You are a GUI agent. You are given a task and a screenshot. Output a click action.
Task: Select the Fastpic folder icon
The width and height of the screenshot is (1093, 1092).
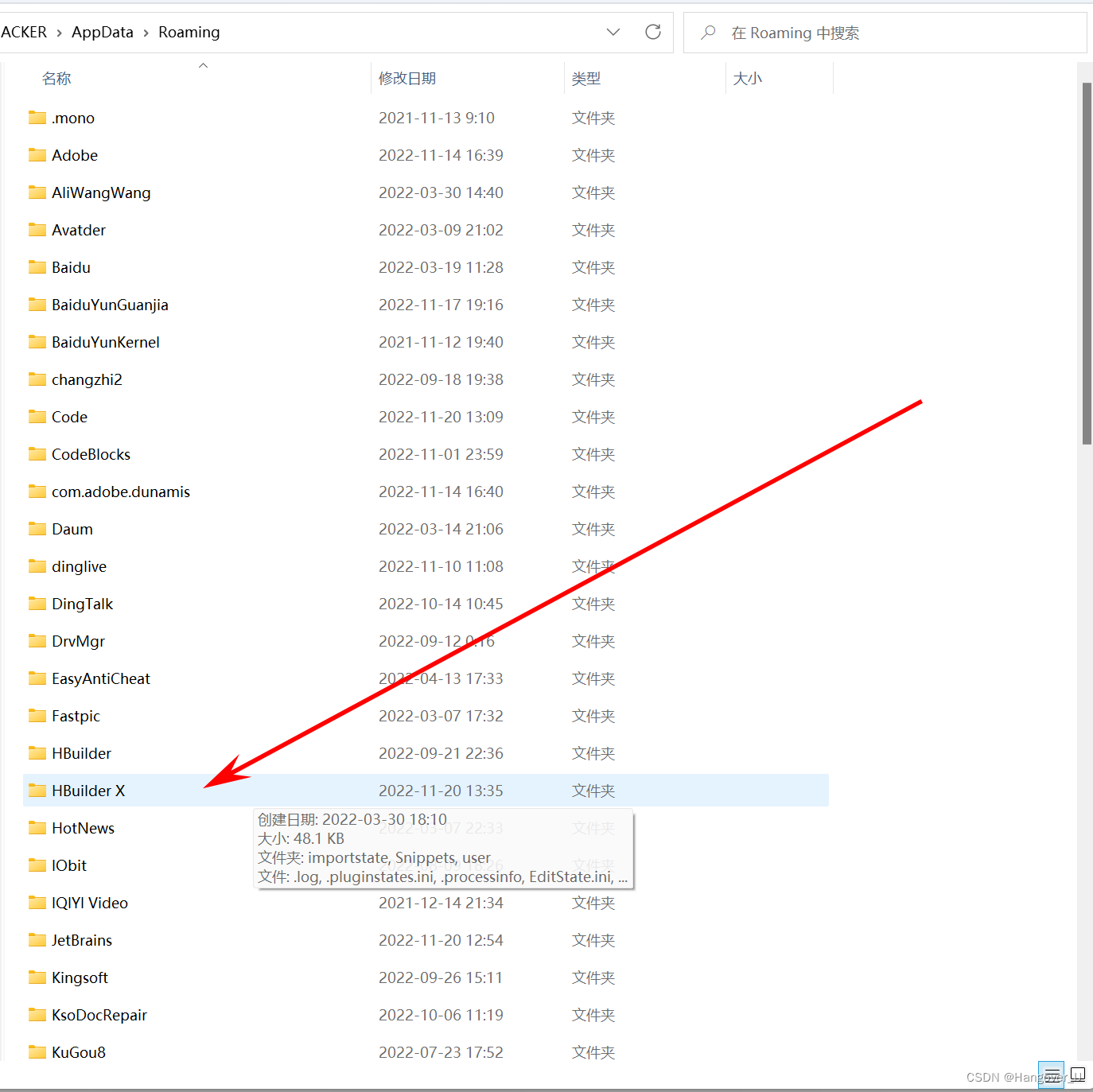pos(37,716)
